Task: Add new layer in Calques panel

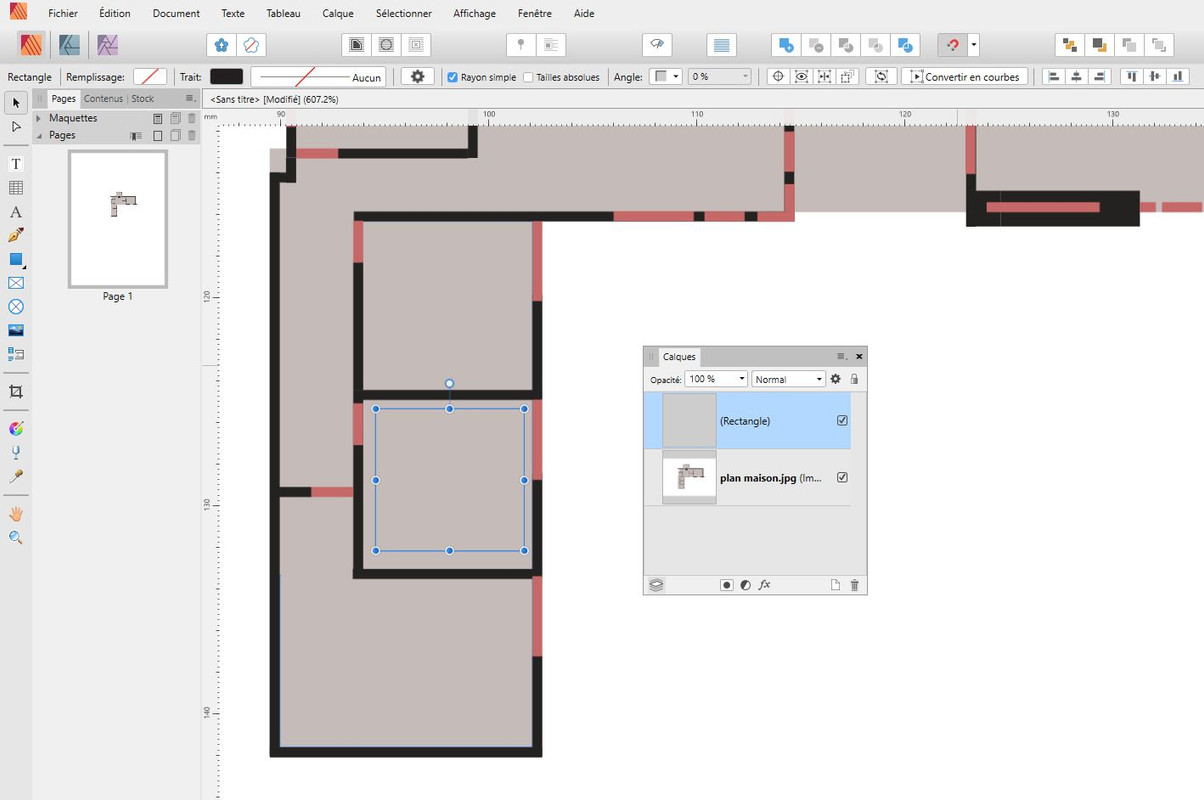Action: coord(836,585)
